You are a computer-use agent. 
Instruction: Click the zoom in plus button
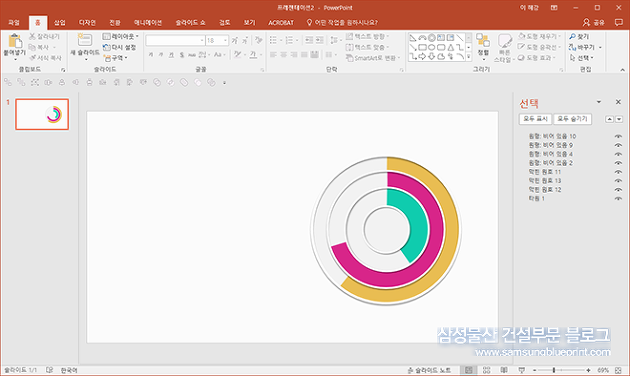pos(588,370)
